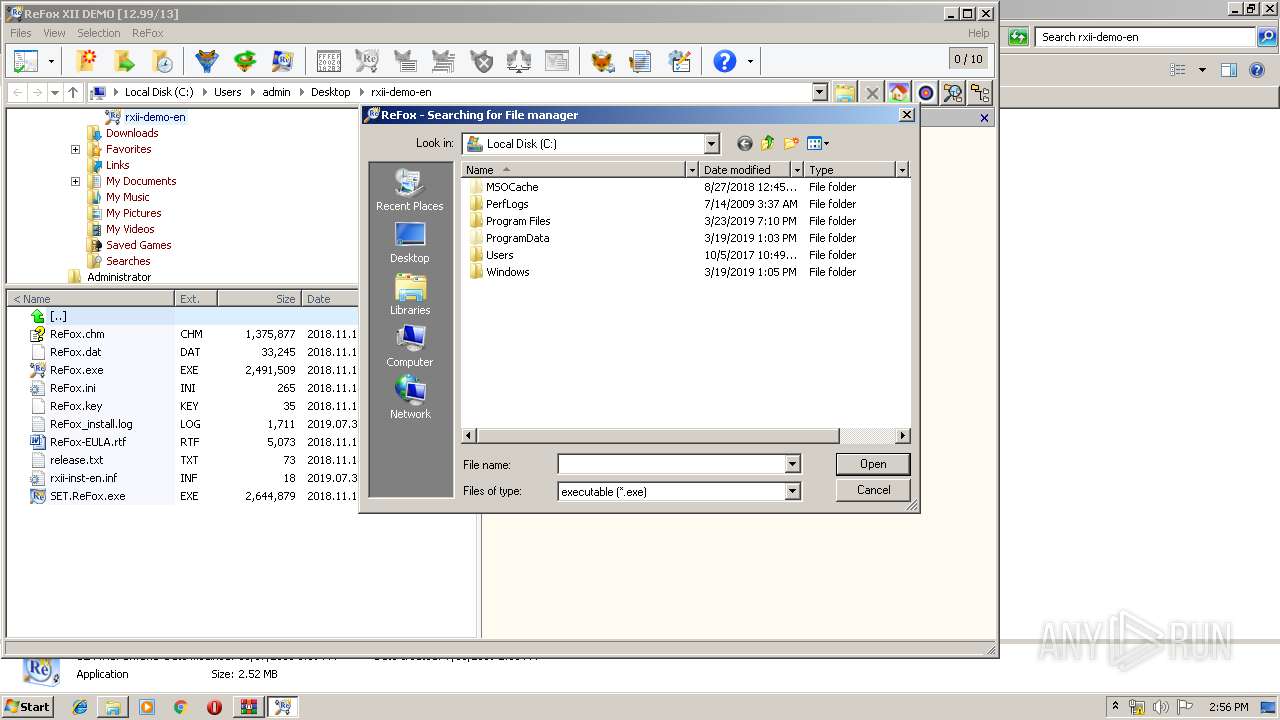Click the Search rxii-demo-en box in Explorer
1280x720 pixels.
pos(1146,37)
